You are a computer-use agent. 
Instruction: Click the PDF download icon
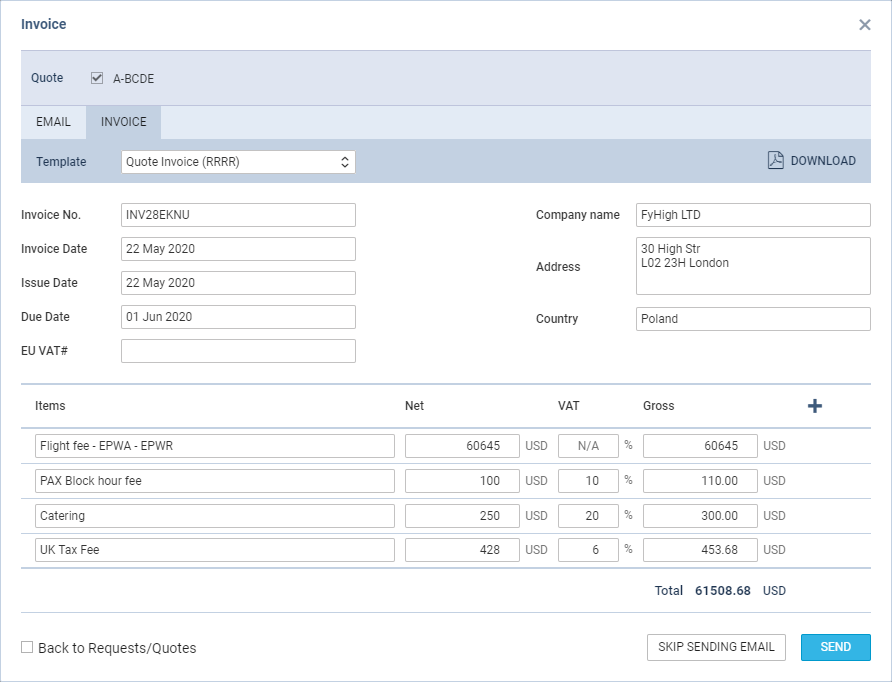click(x=775, y=160)
